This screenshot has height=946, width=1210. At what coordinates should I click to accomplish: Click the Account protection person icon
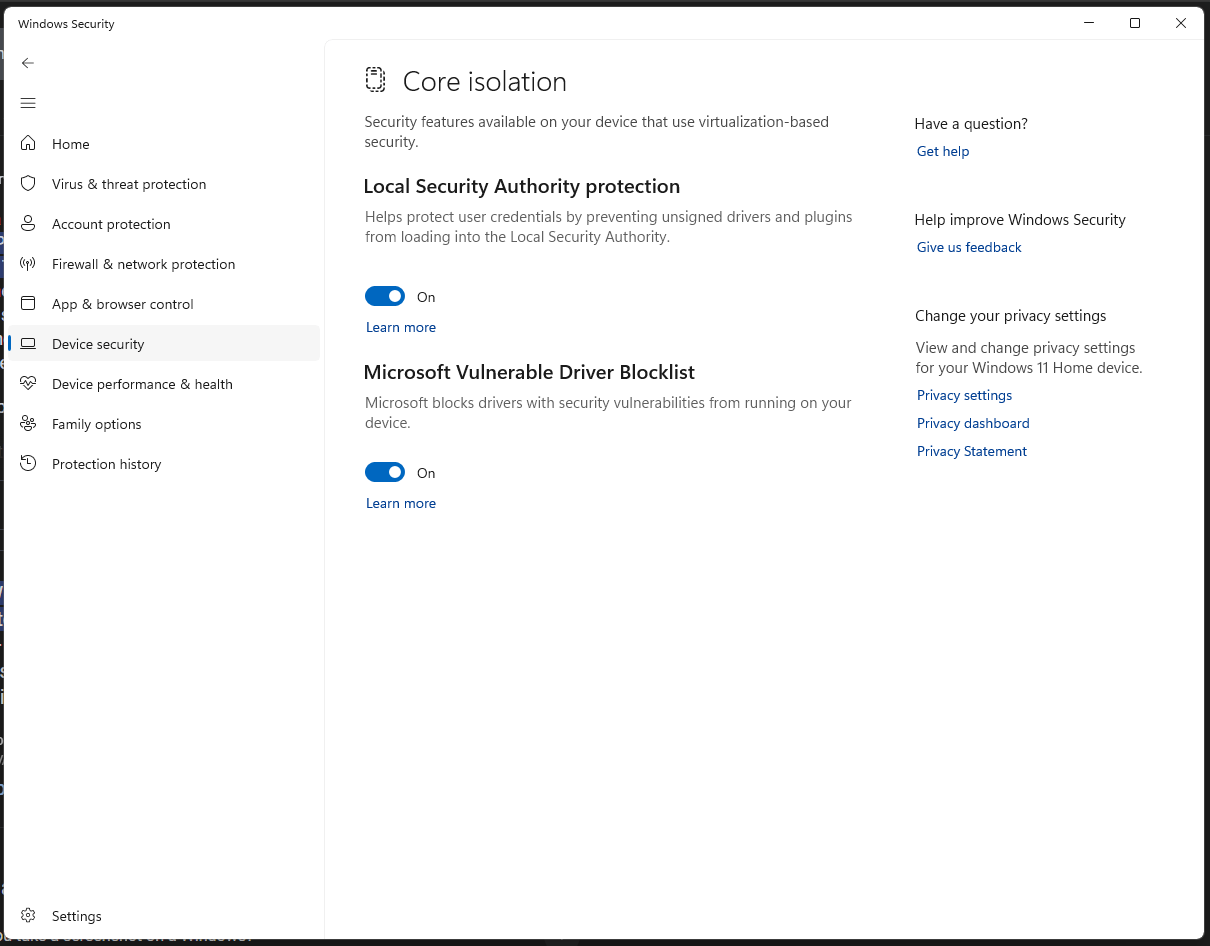click(29, 223)
